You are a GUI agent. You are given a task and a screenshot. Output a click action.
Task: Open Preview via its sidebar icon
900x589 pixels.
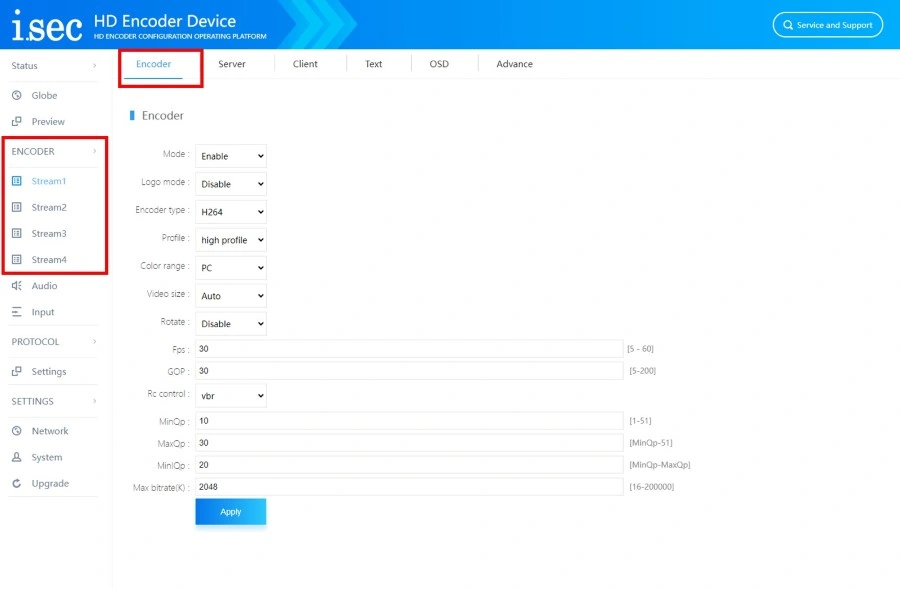coord(17,121)
